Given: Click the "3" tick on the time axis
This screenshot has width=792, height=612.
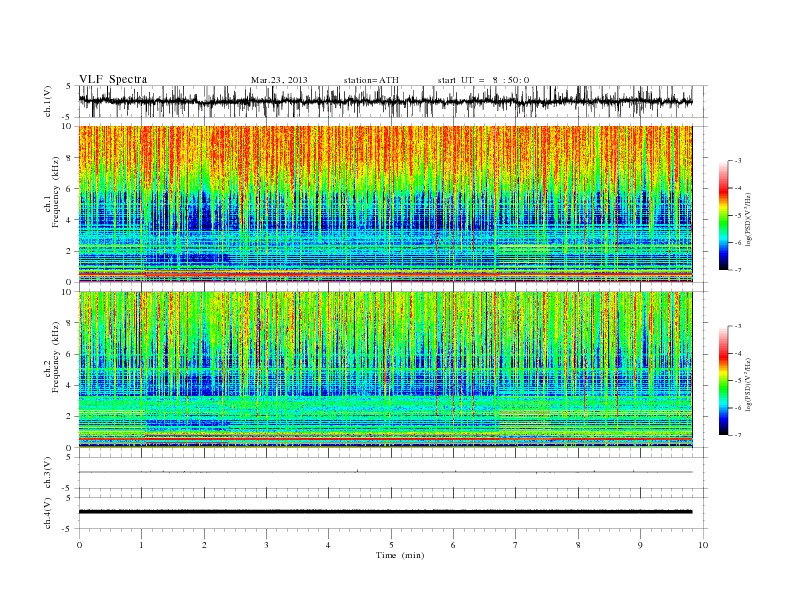Looking at the screenshot, I should click(266, 545).
